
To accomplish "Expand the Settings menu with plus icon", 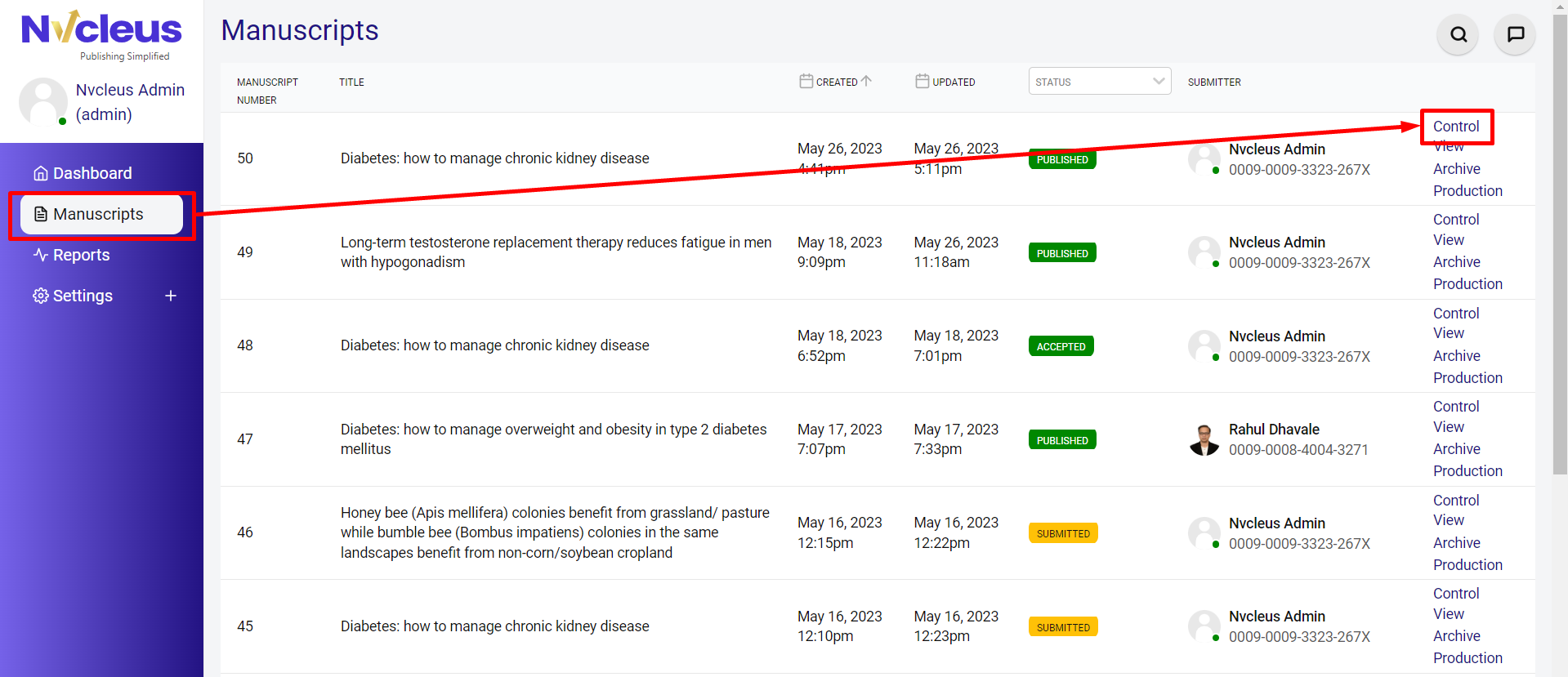I will (x=171, y=296).
